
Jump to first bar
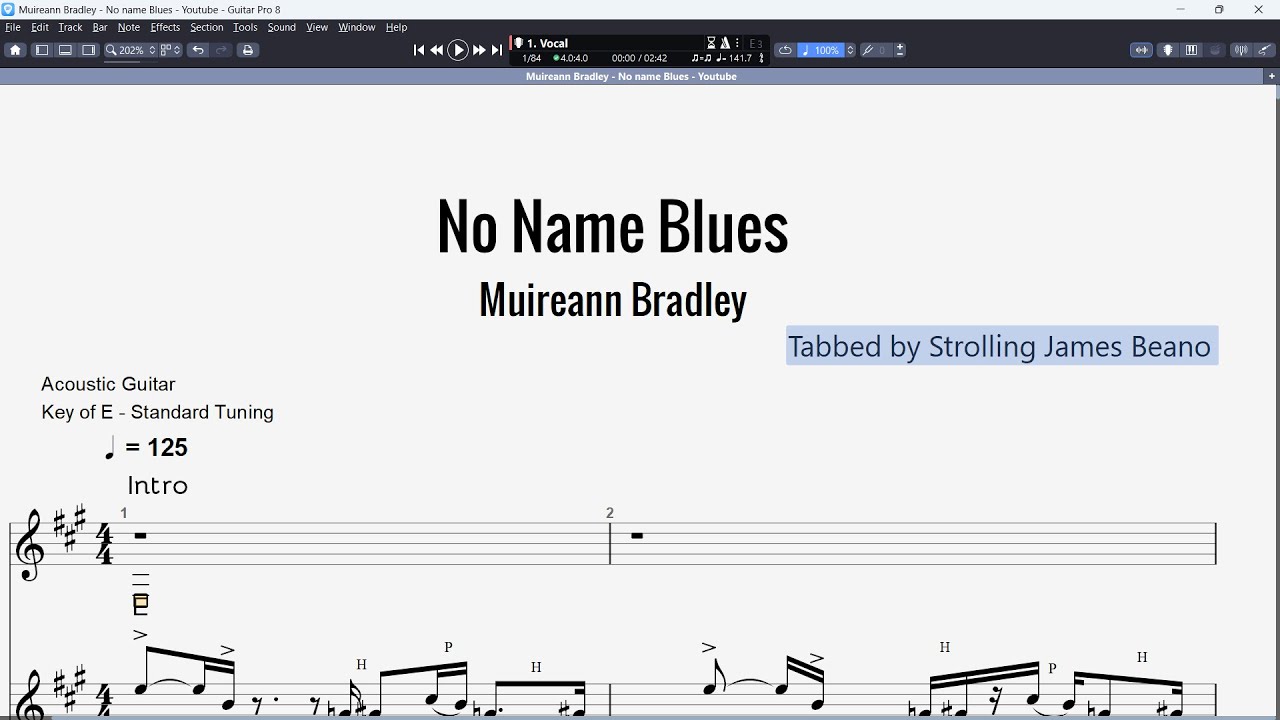[419, 50]
